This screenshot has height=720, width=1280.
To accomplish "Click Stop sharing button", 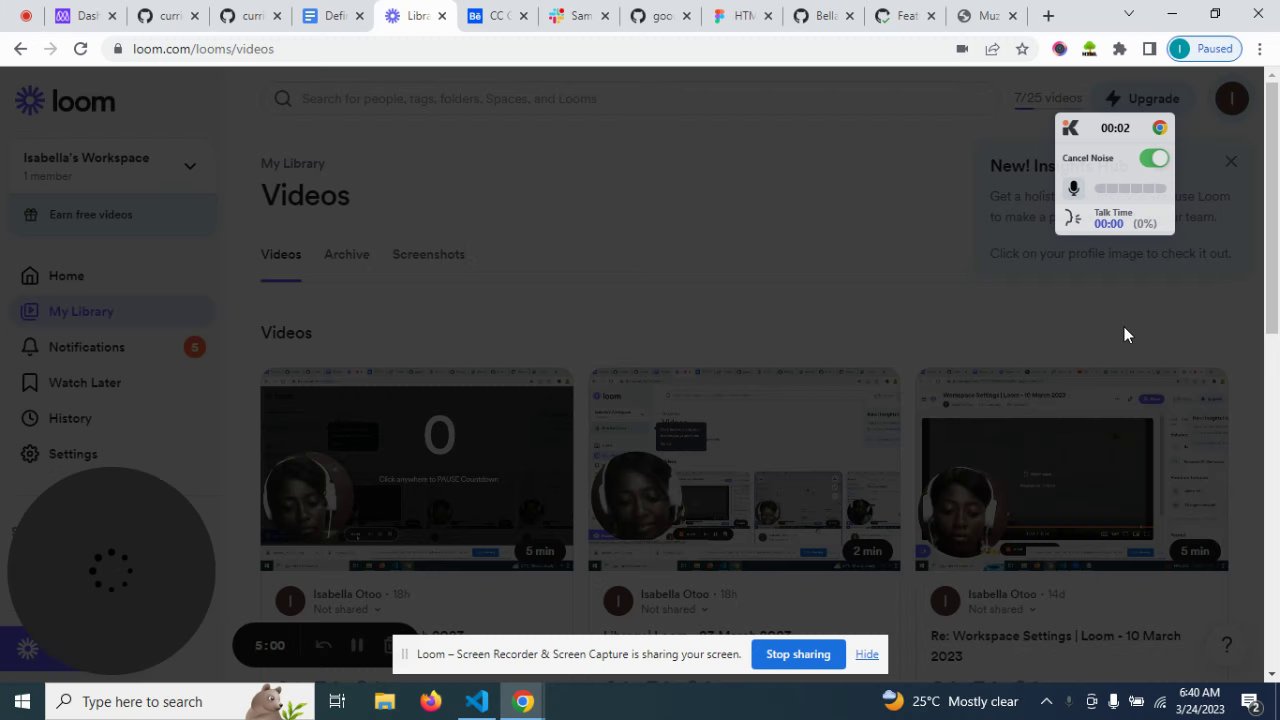I will pos(798,654).
